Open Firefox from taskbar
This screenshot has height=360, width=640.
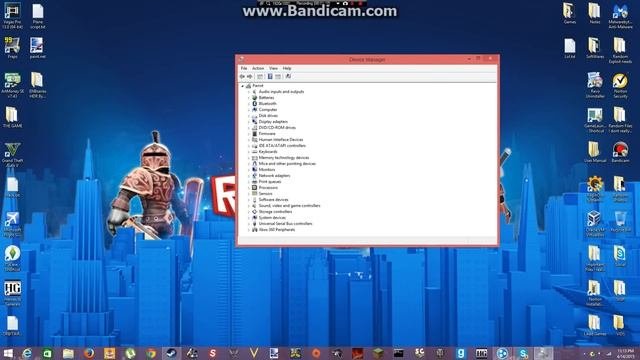pos(89,353)
